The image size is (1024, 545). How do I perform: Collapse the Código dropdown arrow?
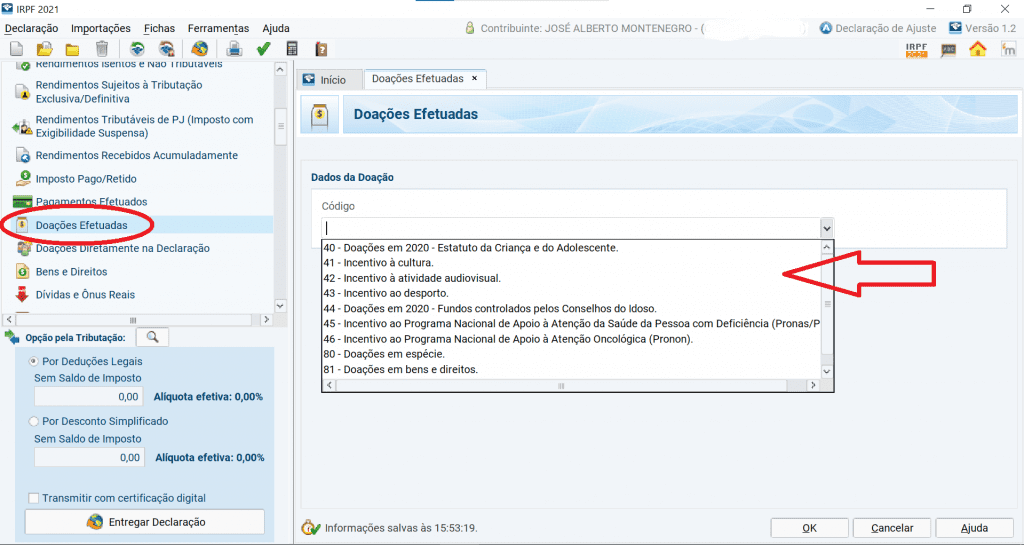click(x=827, y=228)
